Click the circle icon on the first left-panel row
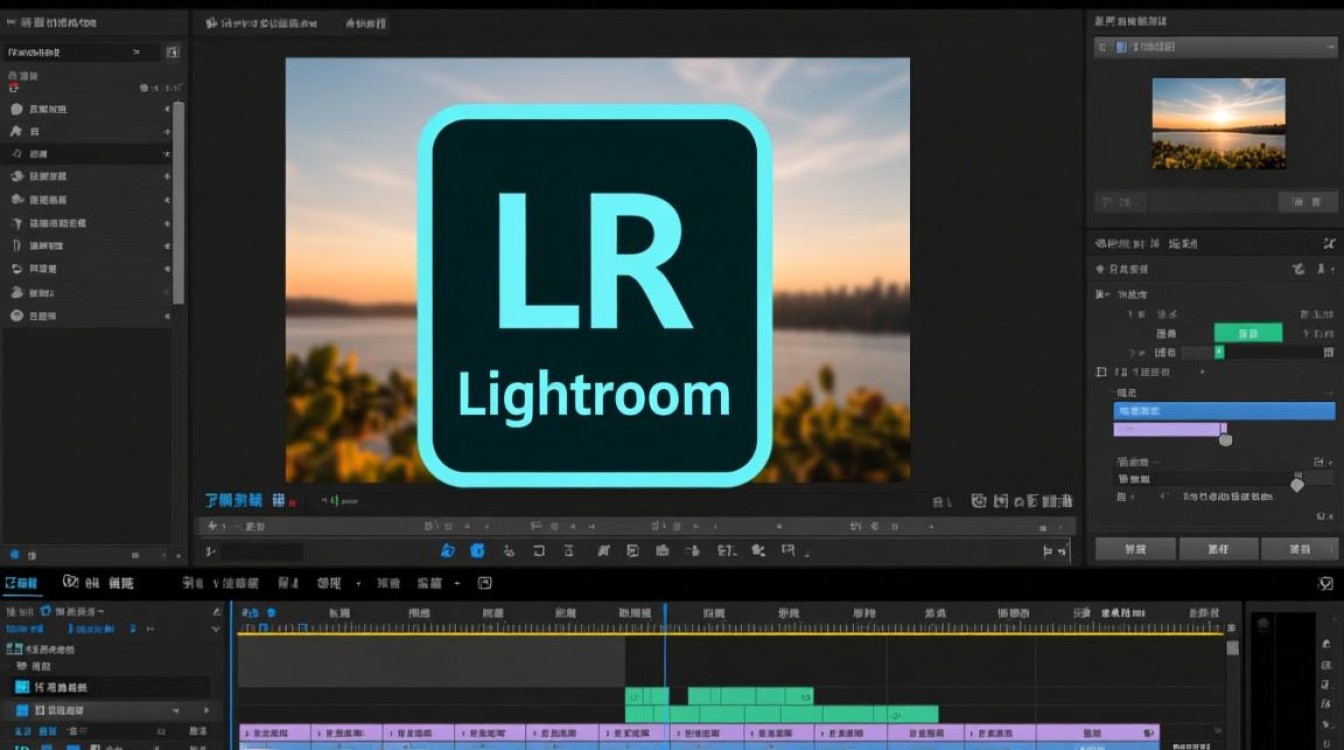The height and width of the screenshot is (750, 1344). coord(16,109)
